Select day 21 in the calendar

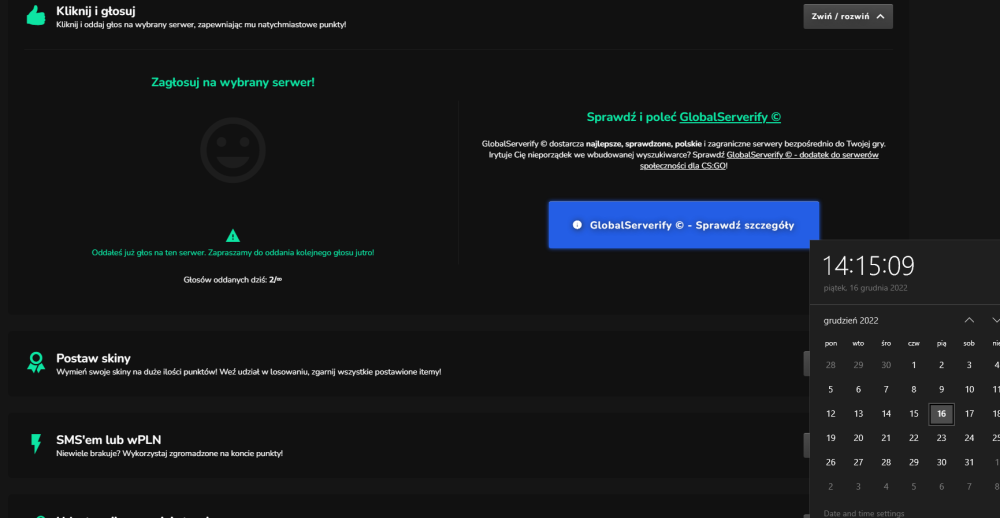point(886,438)
